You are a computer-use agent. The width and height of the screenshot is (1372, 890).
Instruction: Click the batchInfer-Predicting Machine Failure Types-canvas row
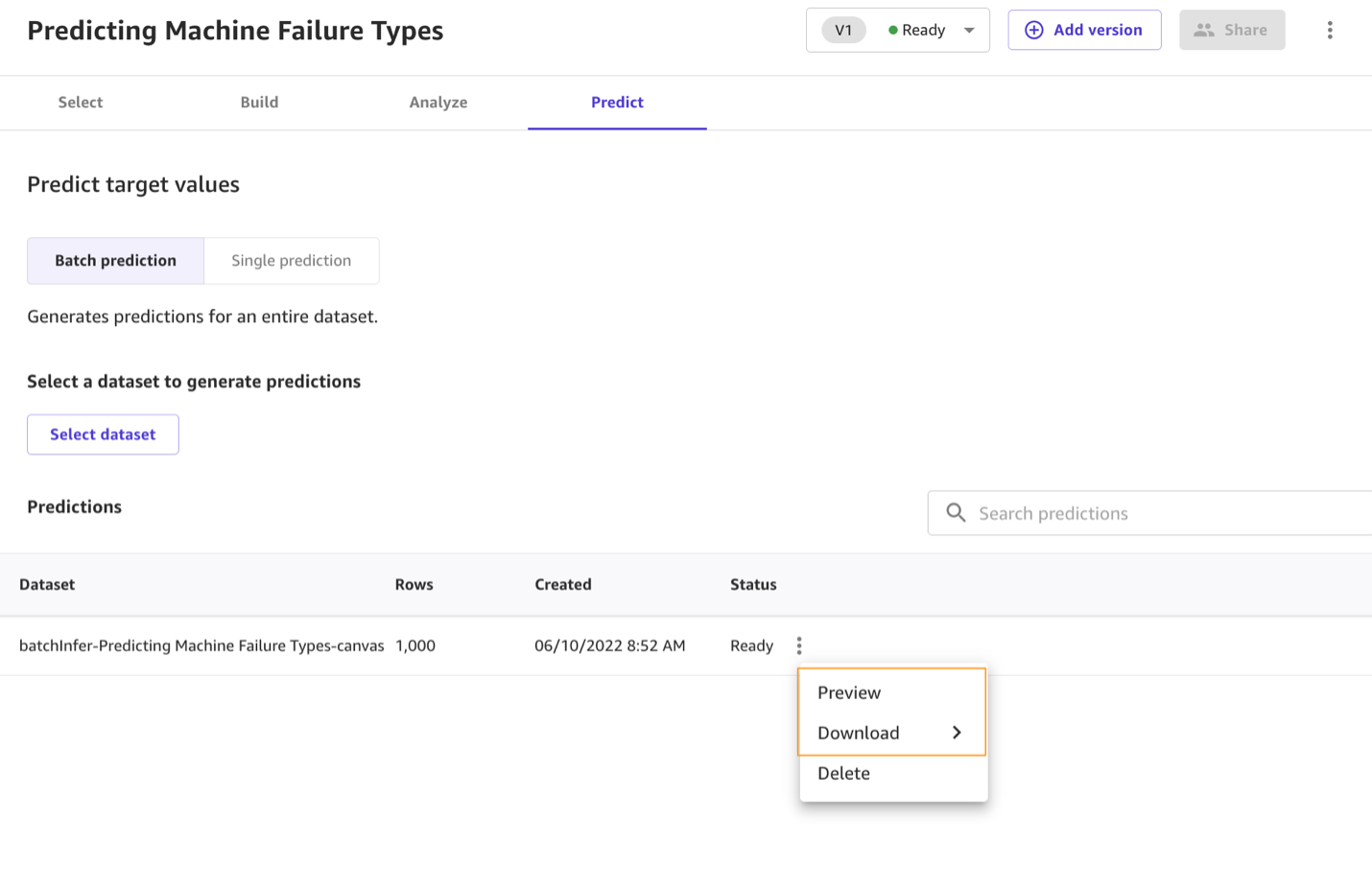pos(201,645)
